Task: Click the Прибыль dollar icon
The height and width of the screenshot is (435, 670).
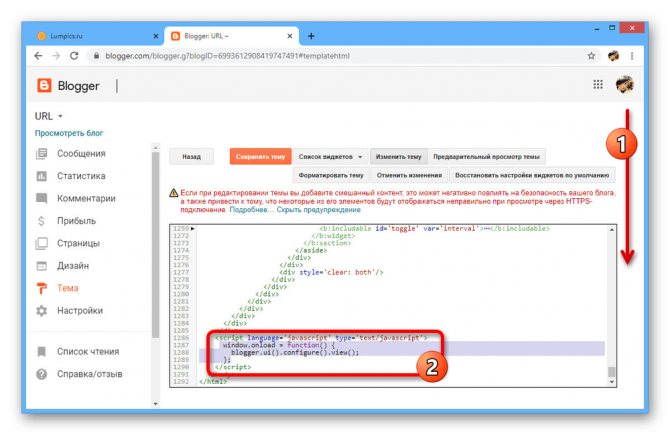Action: click(x=41, y=221)
